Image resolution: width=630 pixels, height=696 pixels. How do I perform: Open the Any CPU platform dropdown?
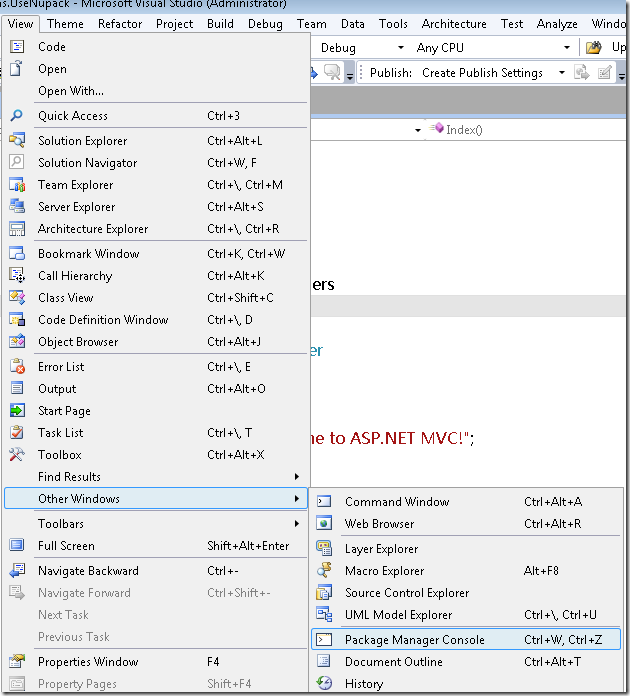coord(567,47)
